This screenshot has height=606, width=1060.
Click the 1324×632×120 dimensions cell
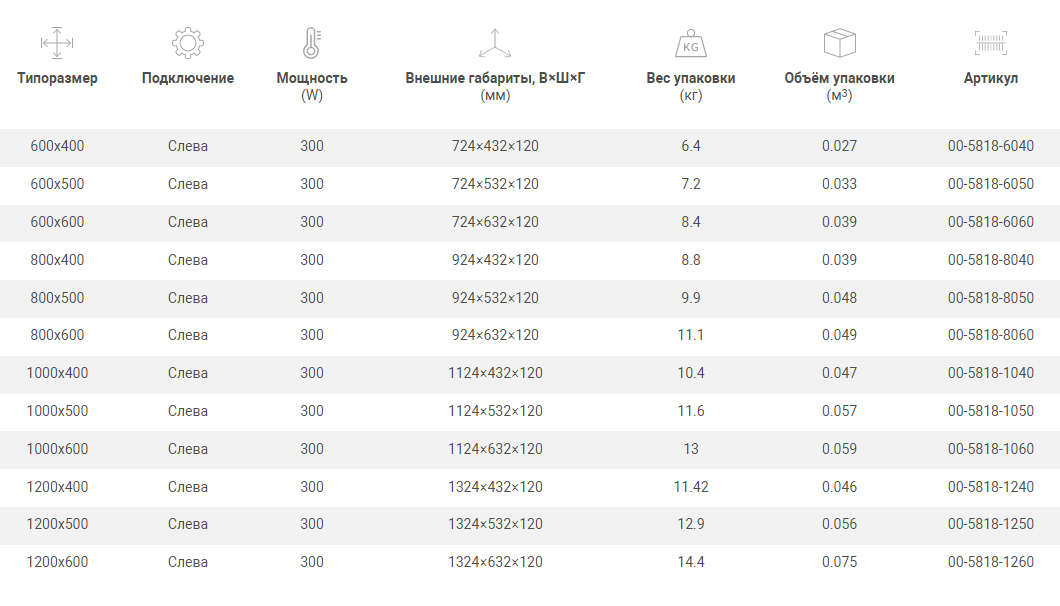[x=495, y=562]
